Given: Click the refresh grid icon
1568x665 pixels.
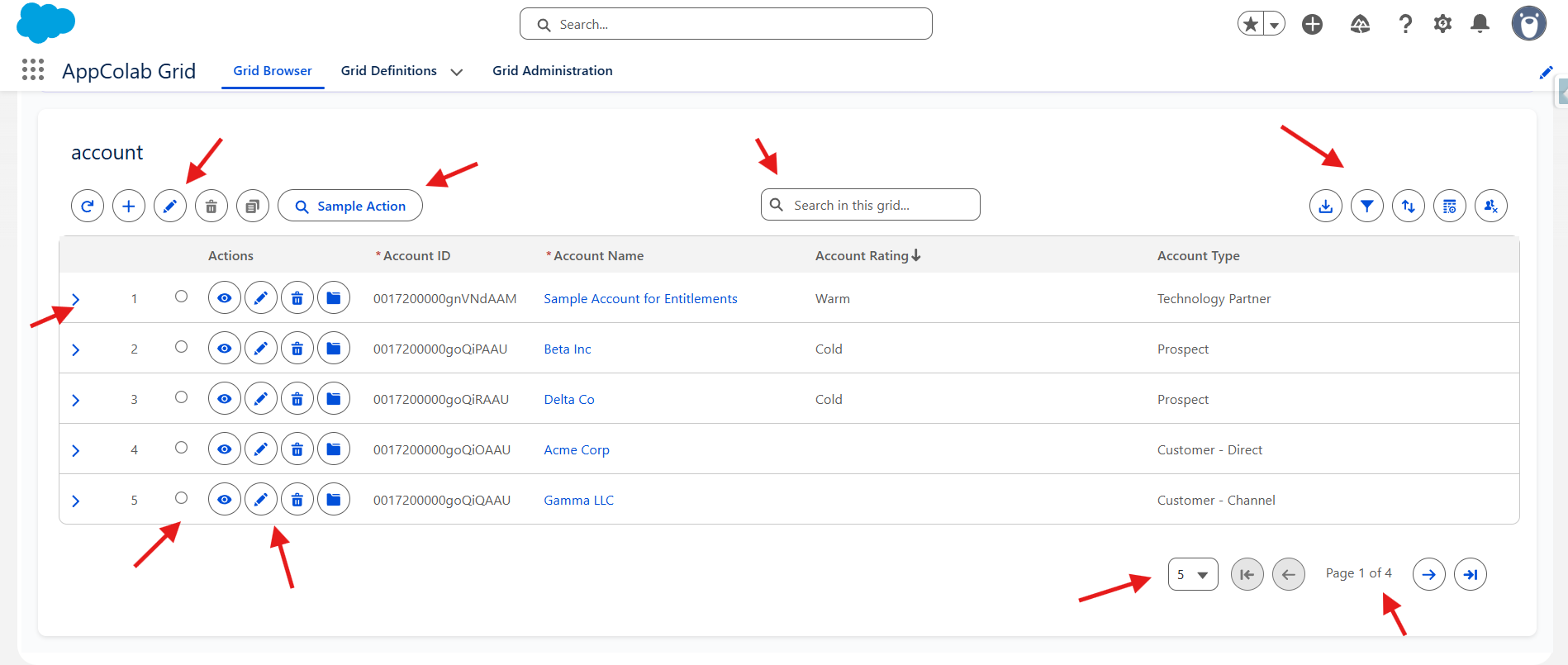Looking at the screenshot, I should (x=88, y=206).
